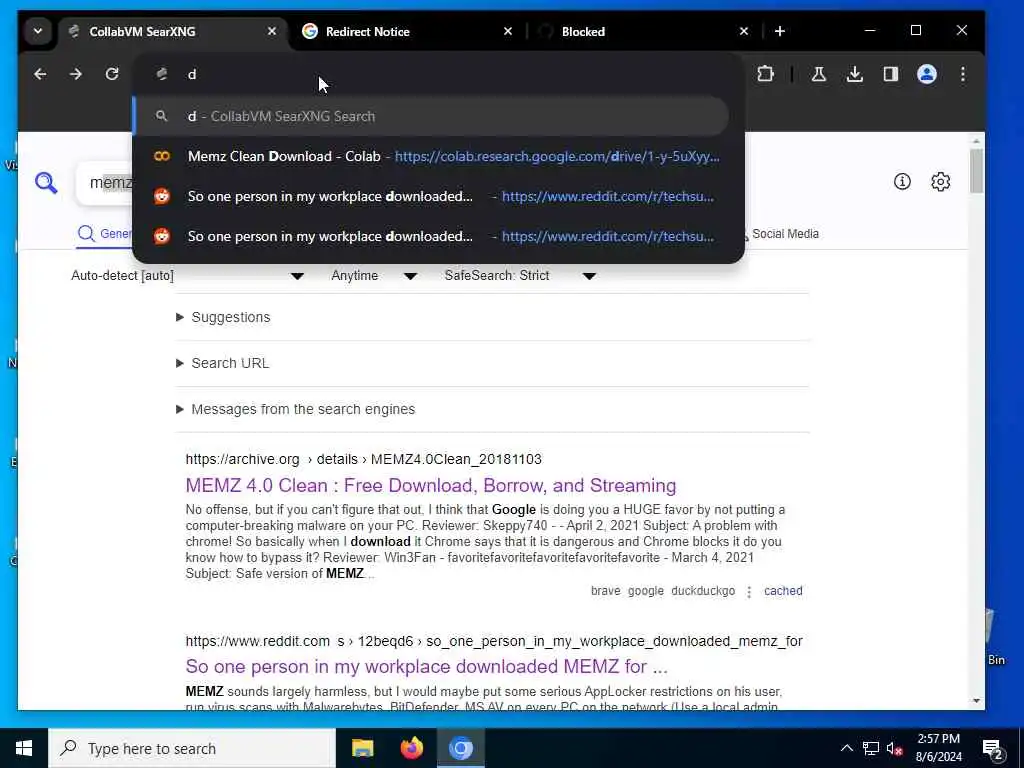Viewport: 1024px width, 768px height.
Task: Open 'So one person in my workplace' result
Action: point(426,667)
